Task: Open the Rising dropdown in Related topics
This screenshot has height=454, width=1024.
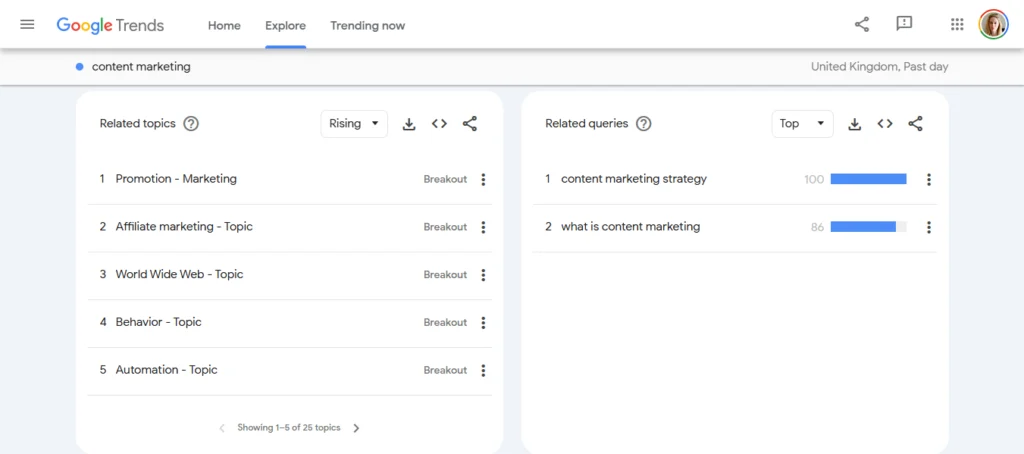Action: tap(354, 123)
